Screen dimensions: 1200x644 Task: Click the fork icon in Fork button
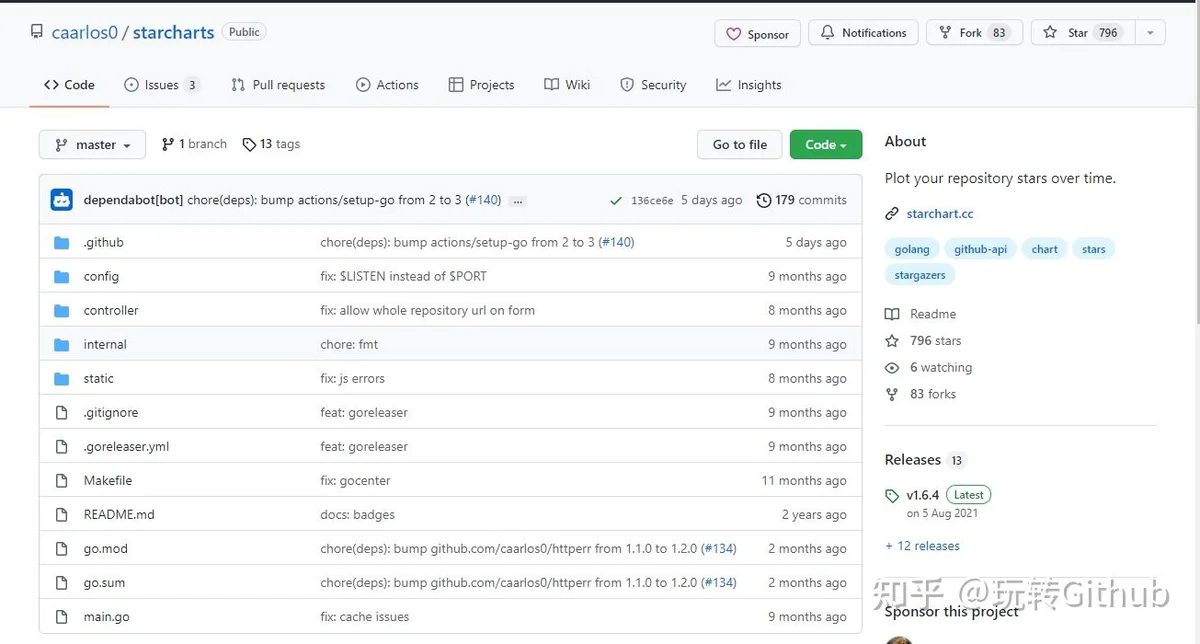click(945, 33)
